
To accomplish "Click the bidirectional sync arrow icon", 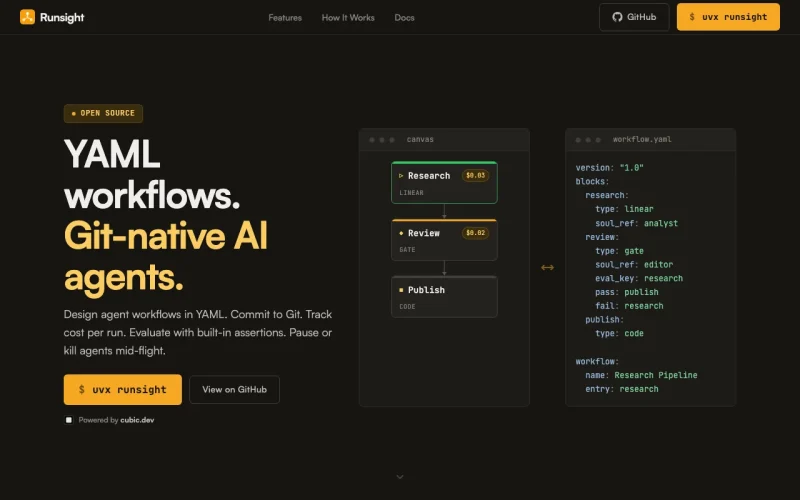I will click(x=547, y=267).
